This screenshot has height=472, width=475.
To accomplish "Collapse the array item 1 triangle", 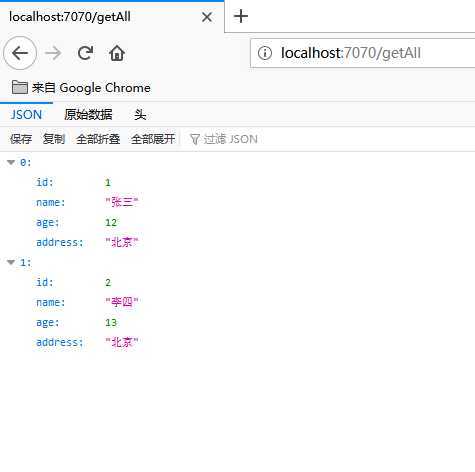I will coord(11,262).
